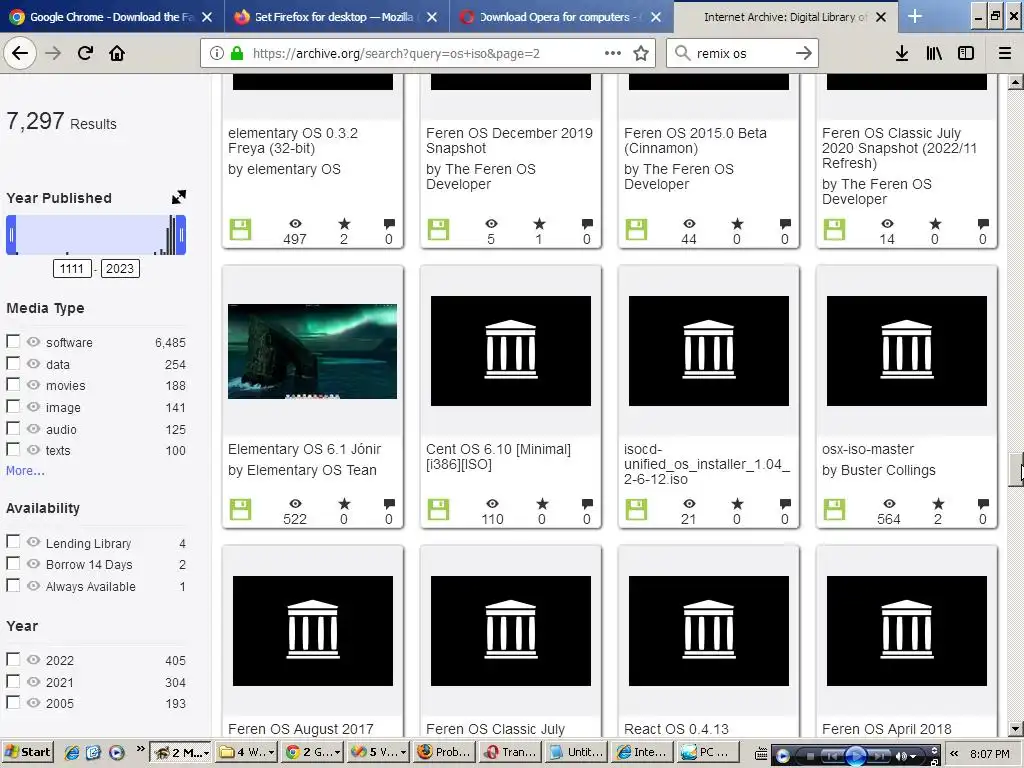This screenshot has height=768, width=1024.
Task: Close the Opera download tab
Action: [x=656, y=17]
